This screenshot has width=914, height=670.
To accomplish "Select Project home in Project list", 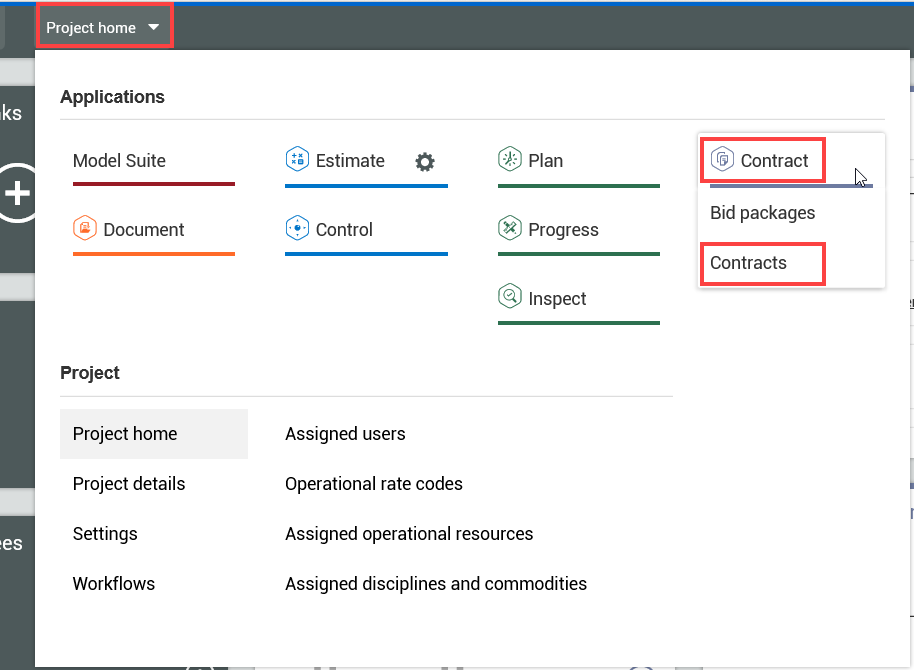I will click(125, 434).
